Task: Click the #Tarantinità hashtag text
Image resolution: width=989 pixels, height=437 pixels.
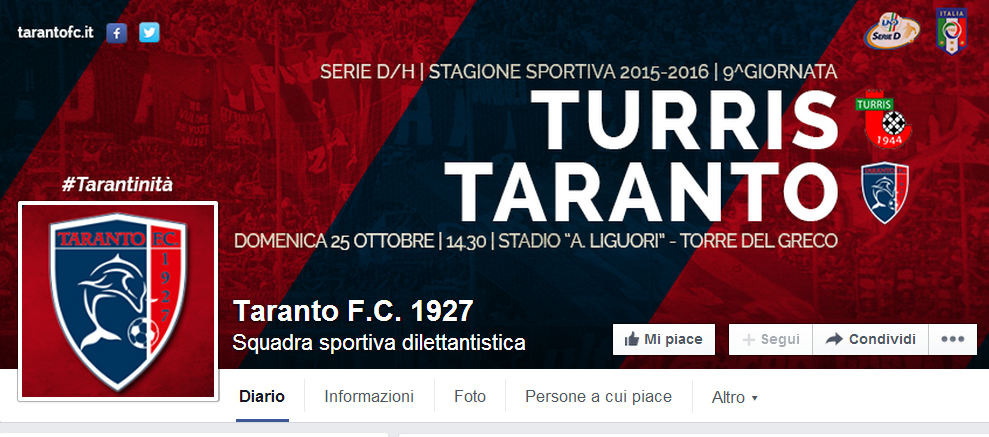Action: (117, 185)
